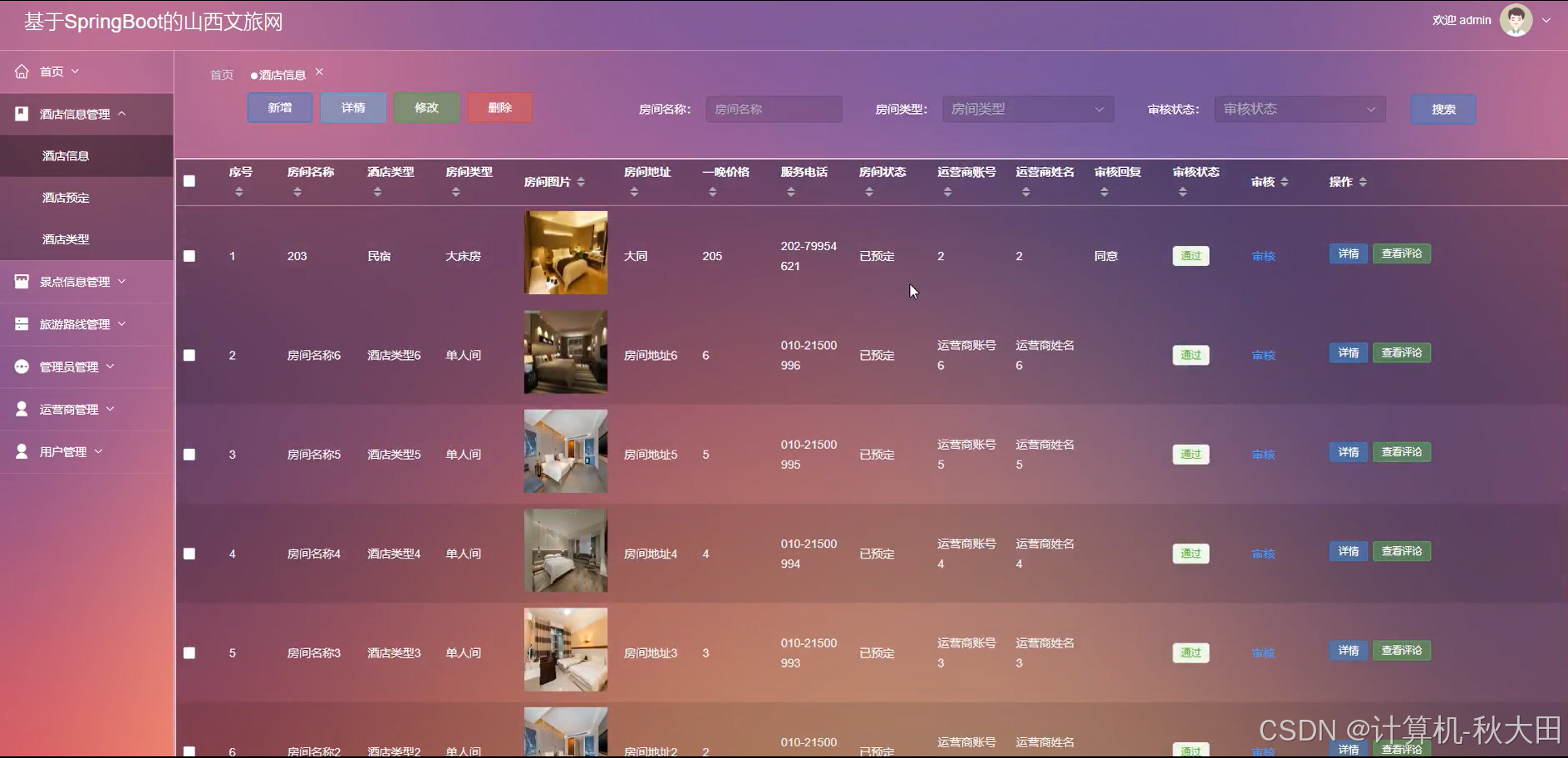The height and width of the screenshot is (758, 1568).
Task: Click 通过 status tag for room 203
Action: [1191, 256]
